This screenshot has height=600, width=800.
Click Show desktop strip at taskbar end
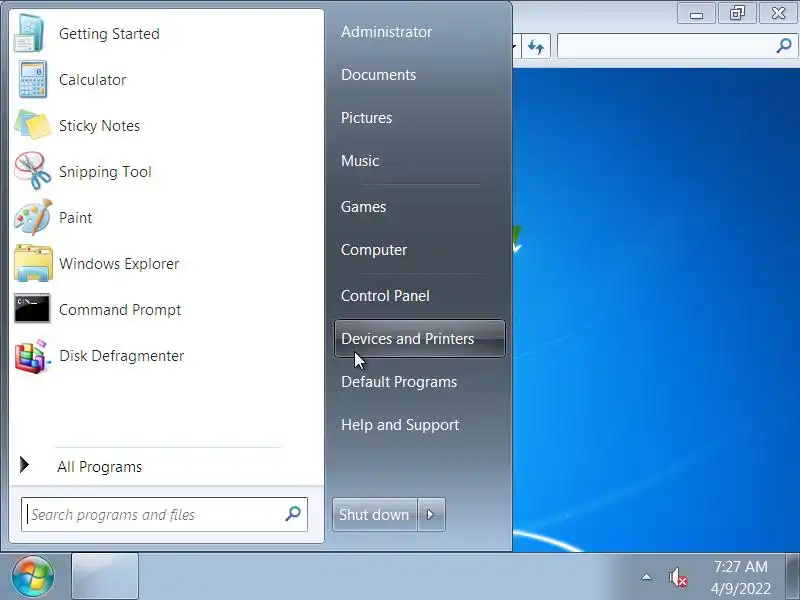793,577
